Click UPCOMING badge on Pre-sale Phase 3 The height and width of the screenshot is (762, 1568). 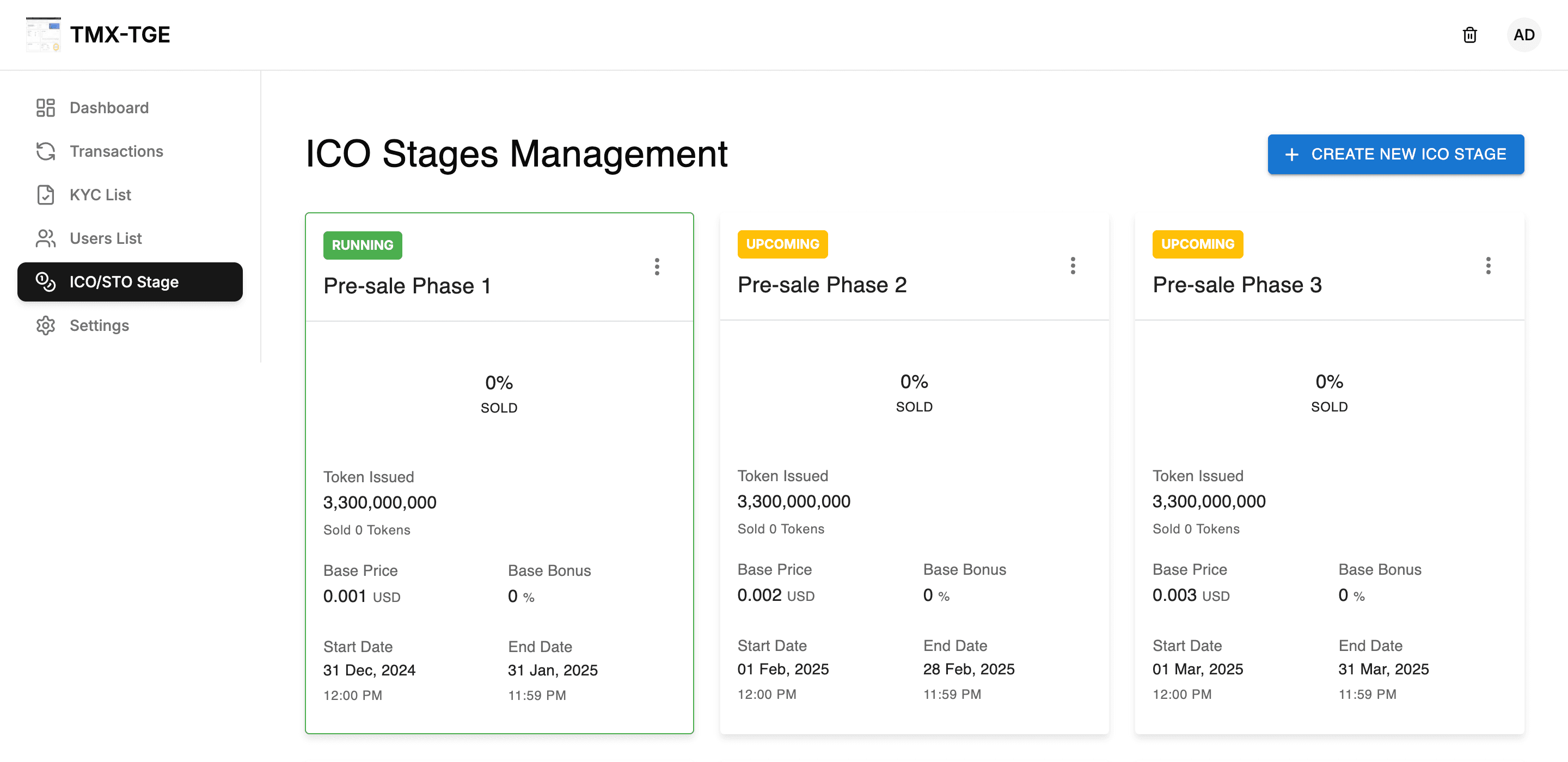(x=1197, y=244)
